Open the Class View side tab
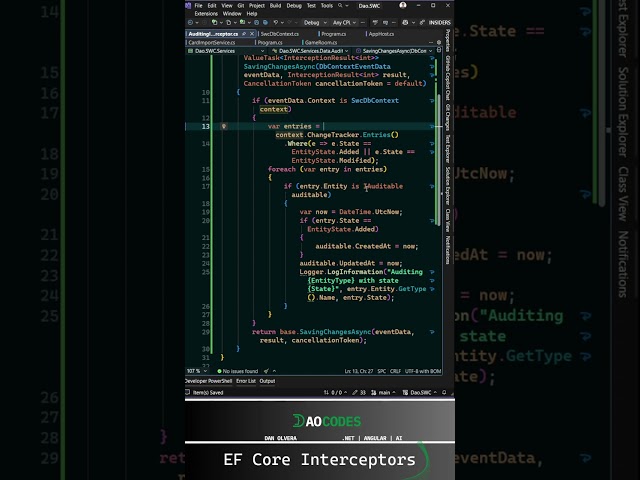This screenshot has width=640, height=480. [x=448, y=220]
